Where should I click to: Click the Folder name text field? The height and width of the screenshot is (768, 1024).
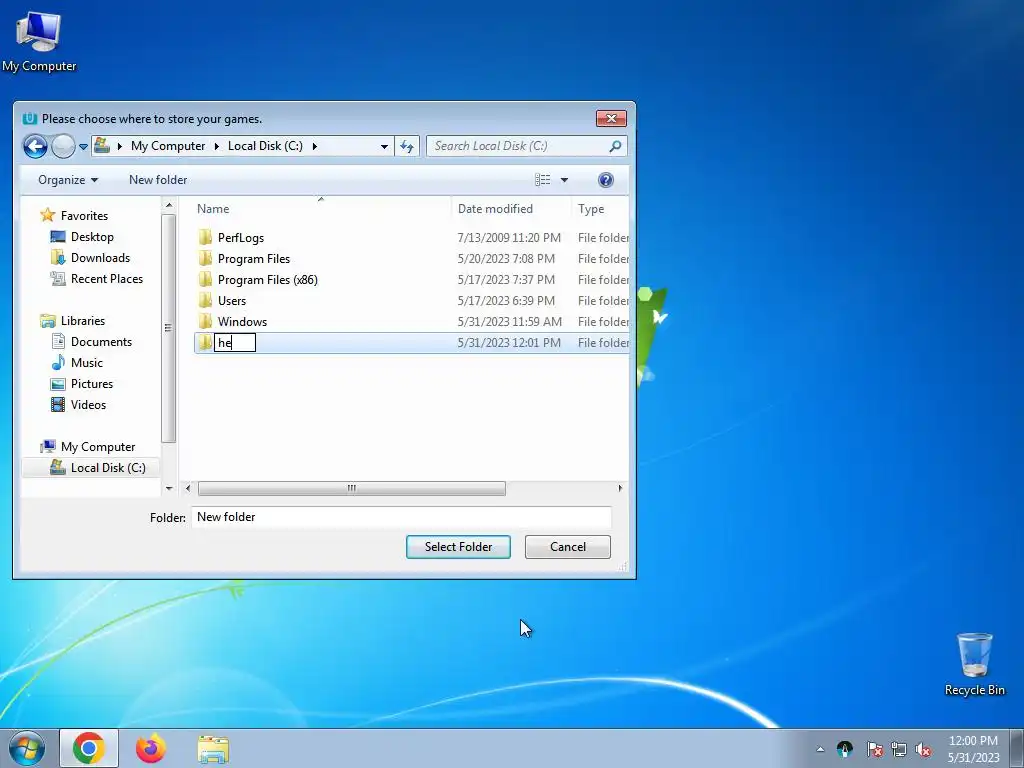(401, 517)
